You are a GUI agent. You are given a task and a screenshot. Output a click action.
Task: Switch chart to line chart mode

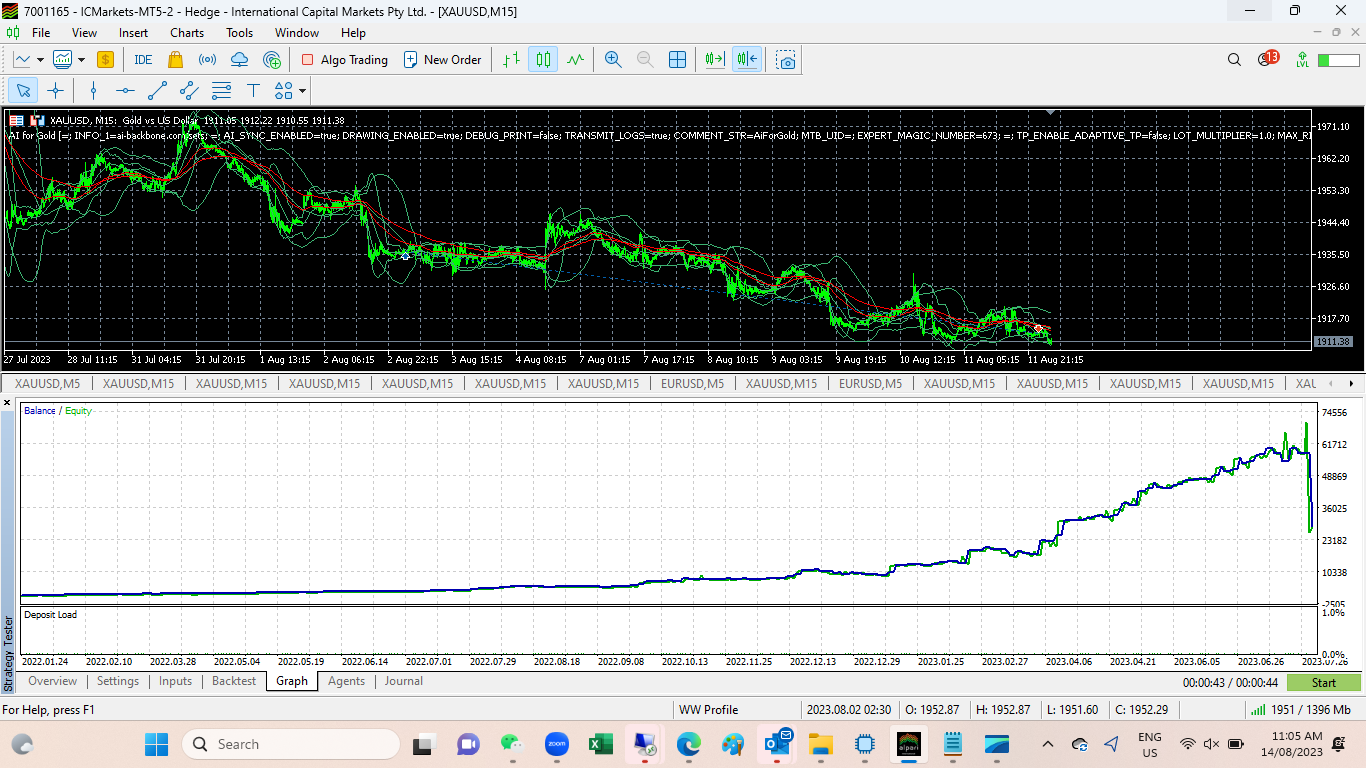(x=575, y=60)
